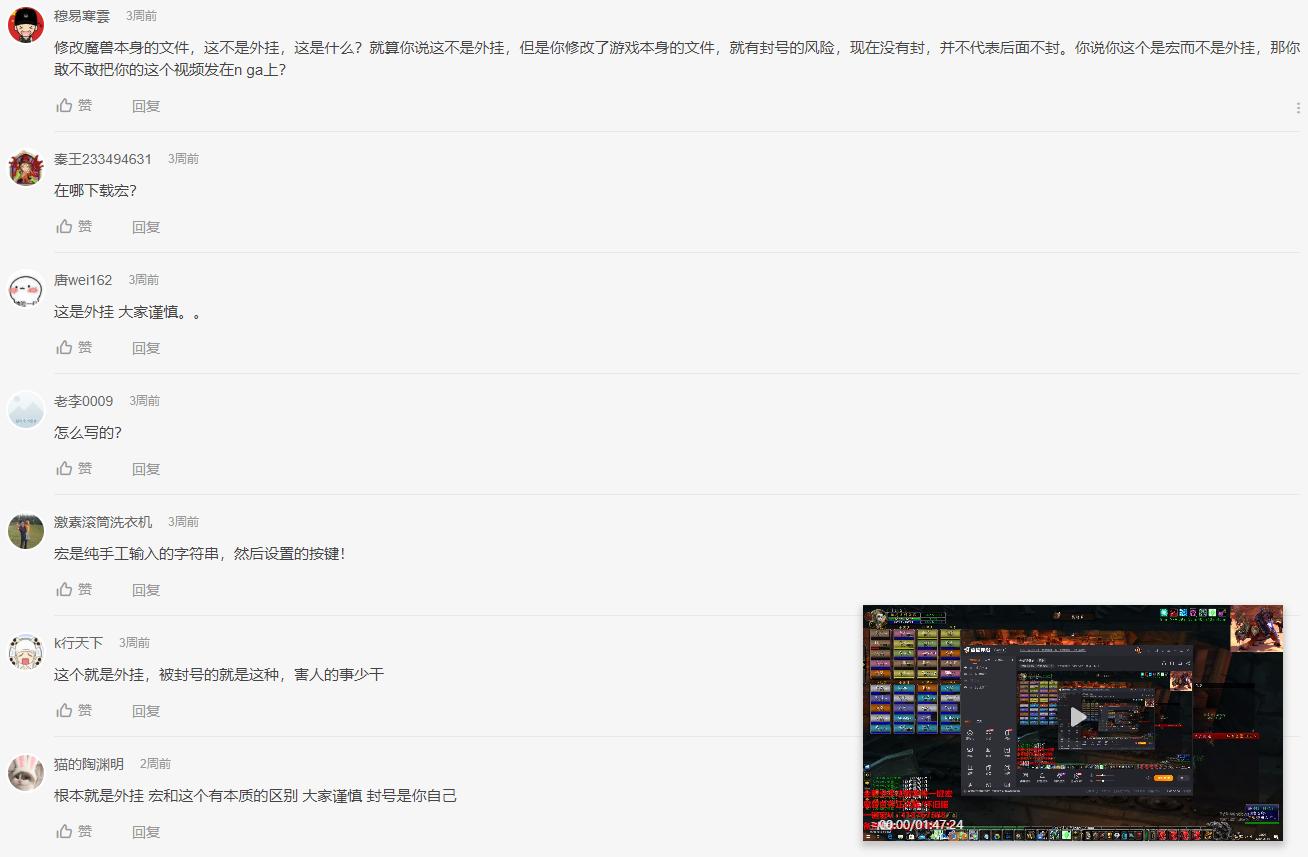Open the three-dot options menu on the first comment
Viewport: 1308px width, 857px height.
pyautogui.click(x=1299, y=106)
